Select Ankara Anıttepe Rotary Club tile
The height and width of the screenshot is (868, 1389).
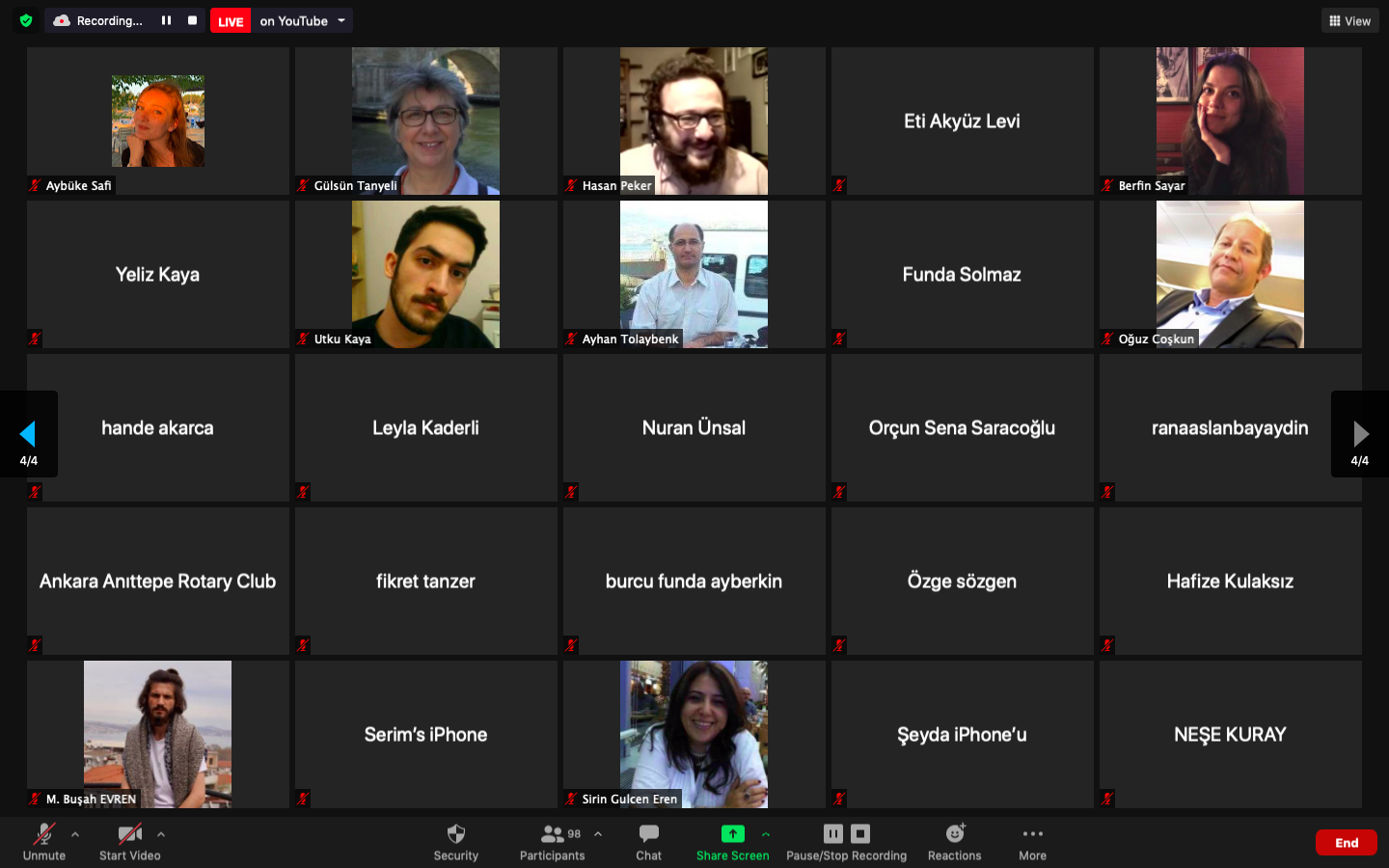[158, 581]
